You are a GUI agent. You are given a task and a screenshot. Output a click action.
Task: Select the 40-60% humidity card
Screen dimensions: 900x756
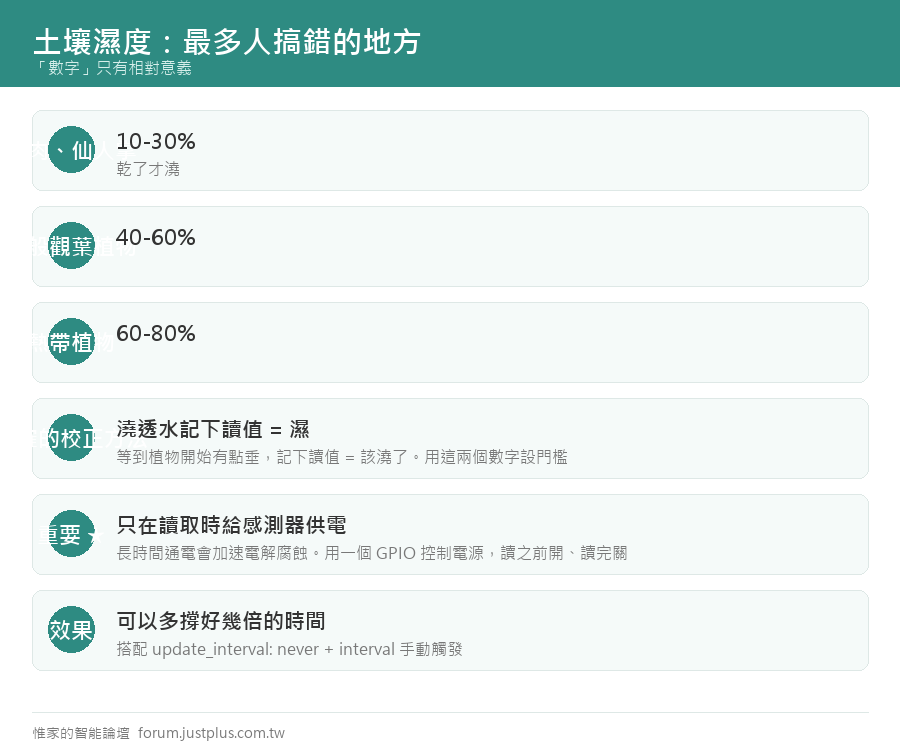450,246
